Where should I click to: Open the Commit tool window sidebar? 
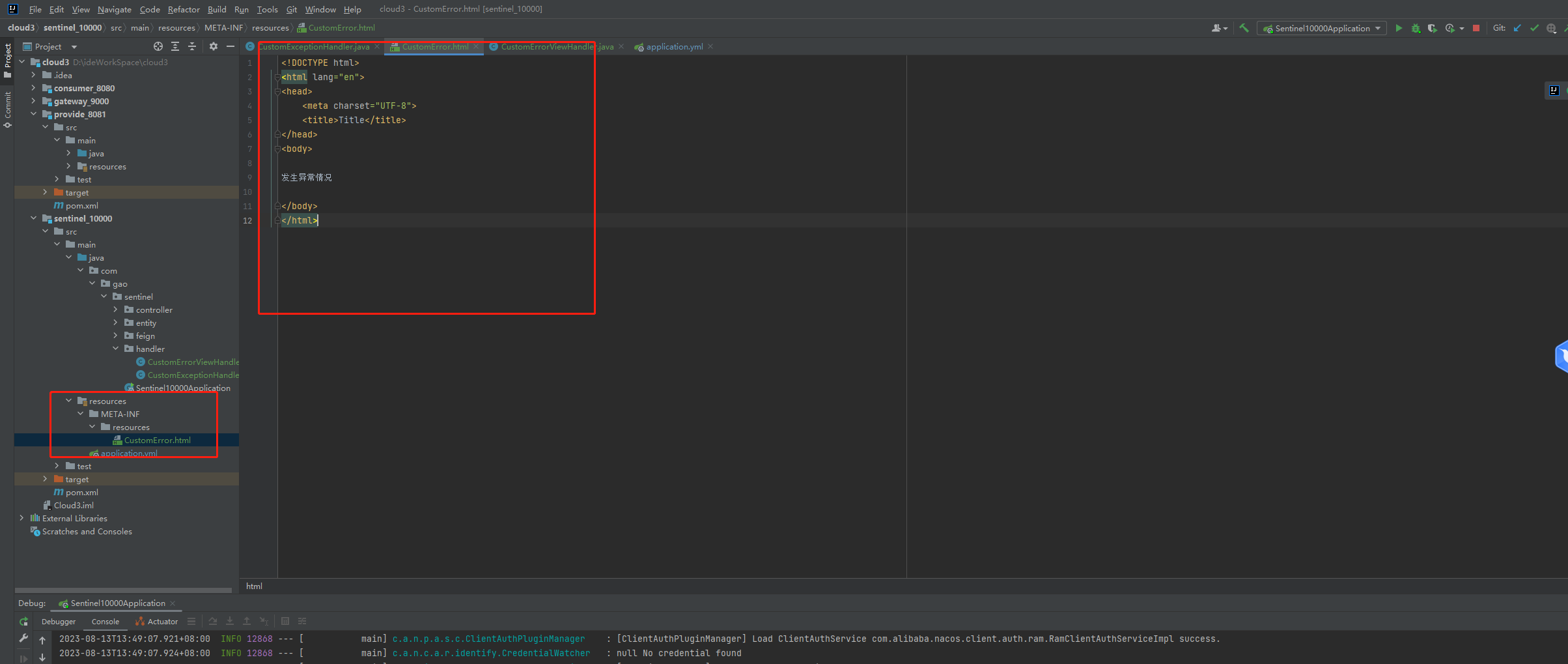pos(7,109)
